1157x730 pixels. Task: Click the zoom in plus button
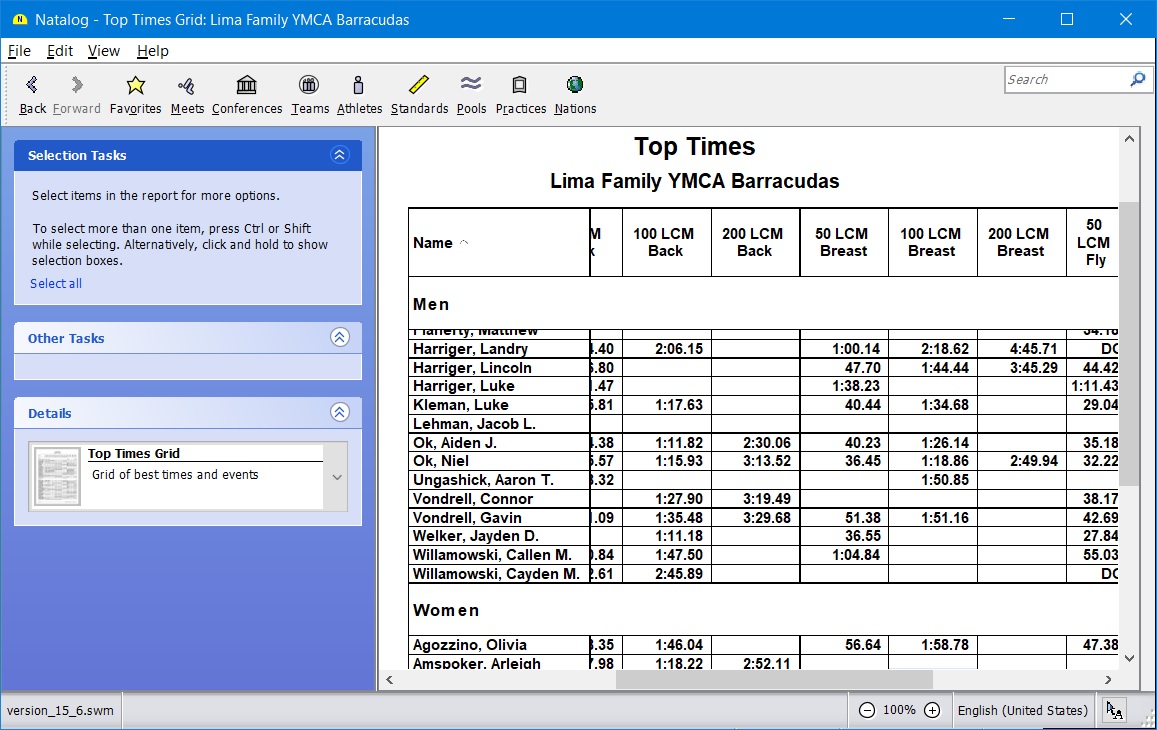(x=932, y=710)
